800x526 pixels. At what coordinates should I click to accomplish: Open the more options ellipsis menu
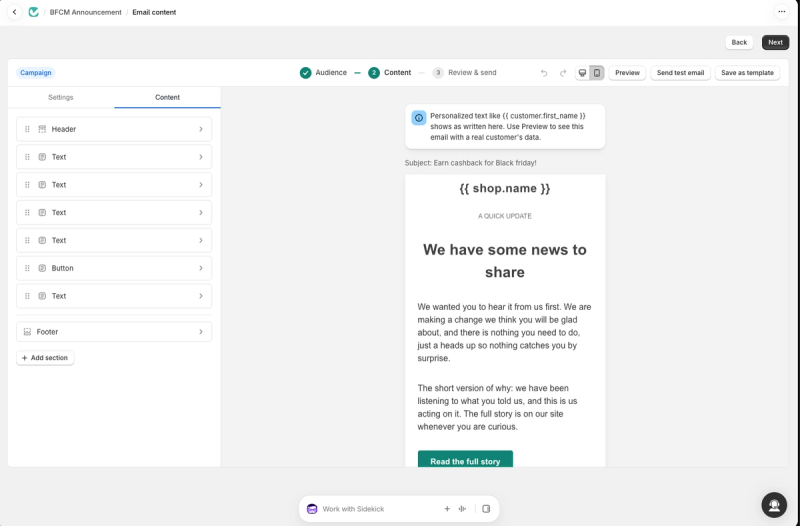click(x=781, y=12)
